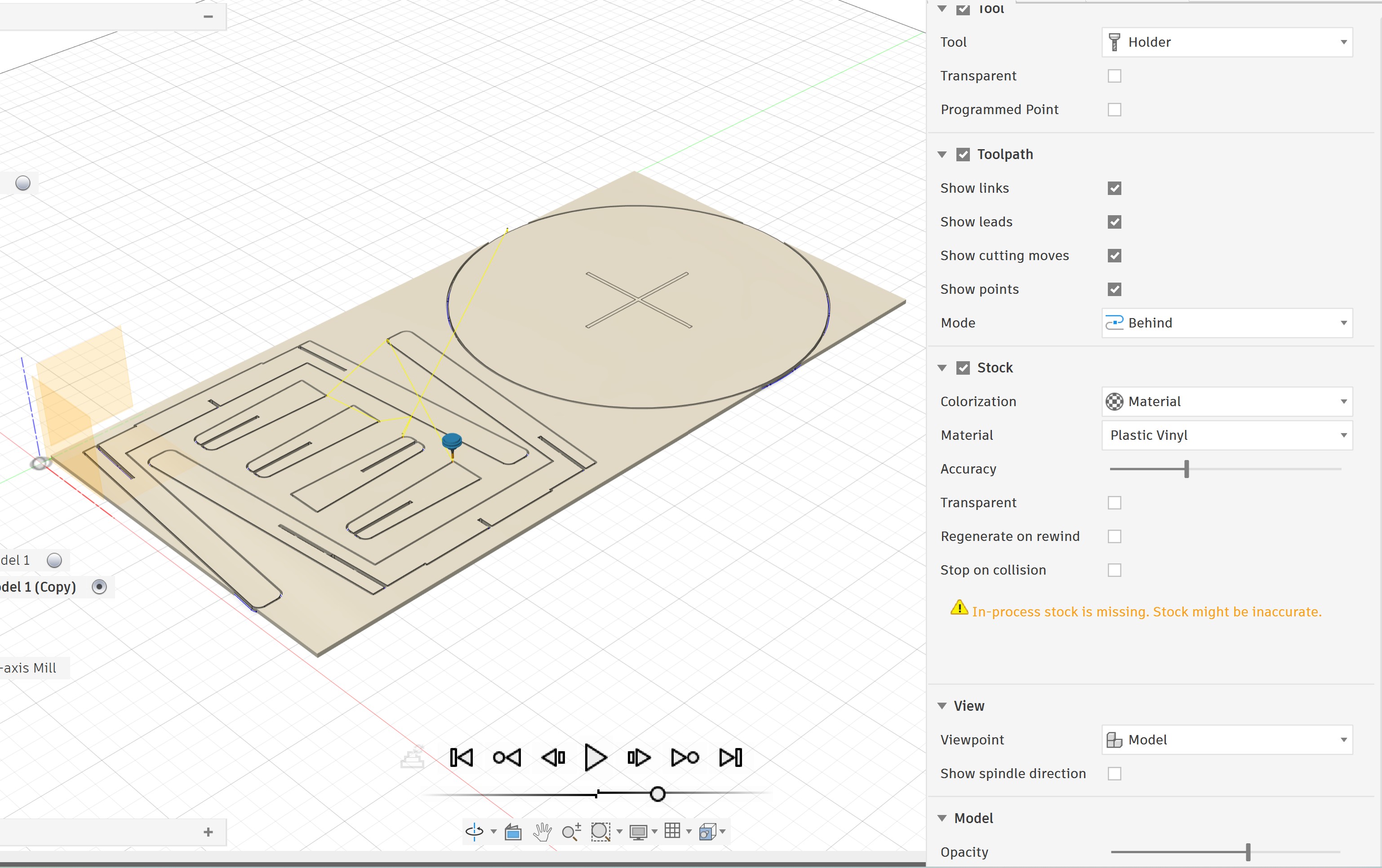Jump to the simulation start

462,757
